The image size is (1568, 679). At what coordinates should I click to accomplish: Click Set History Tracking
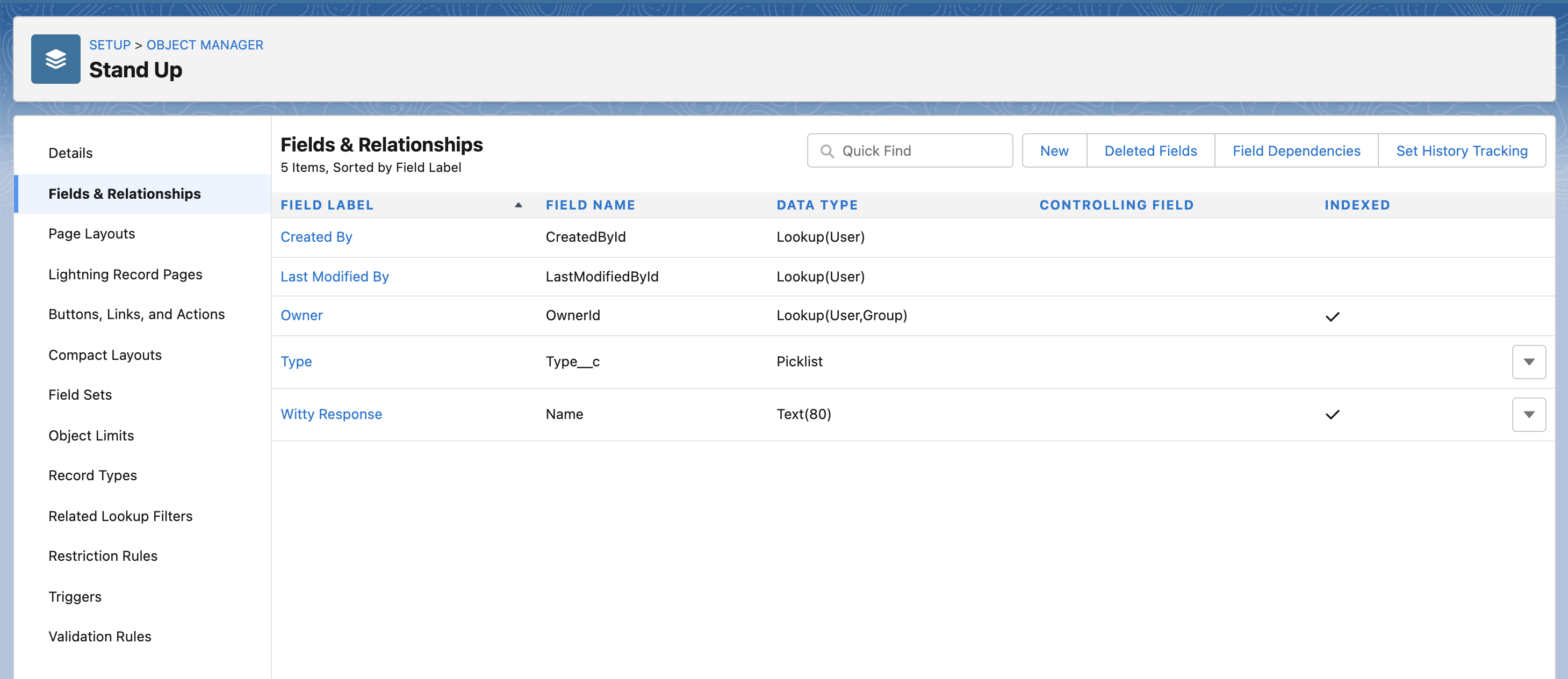pyautogui.click(x=1461, y=151)
